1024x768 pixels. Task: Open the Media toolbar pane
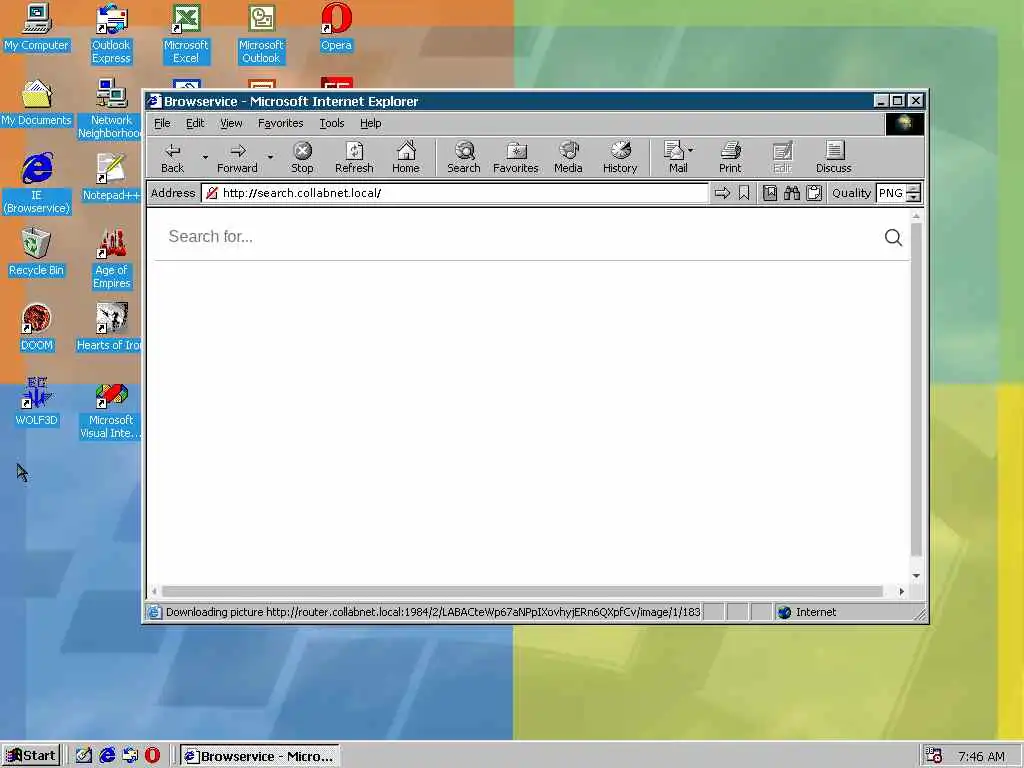coord(568,157)
